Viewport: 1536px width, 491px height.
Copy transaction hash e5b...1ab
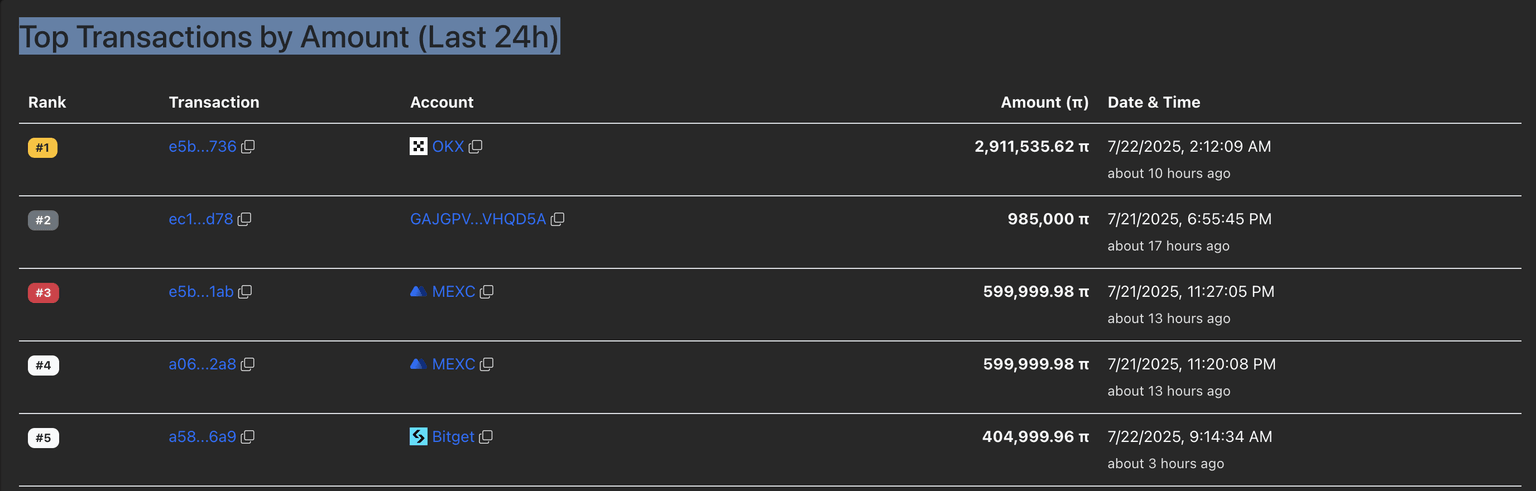tap(245, 292)
